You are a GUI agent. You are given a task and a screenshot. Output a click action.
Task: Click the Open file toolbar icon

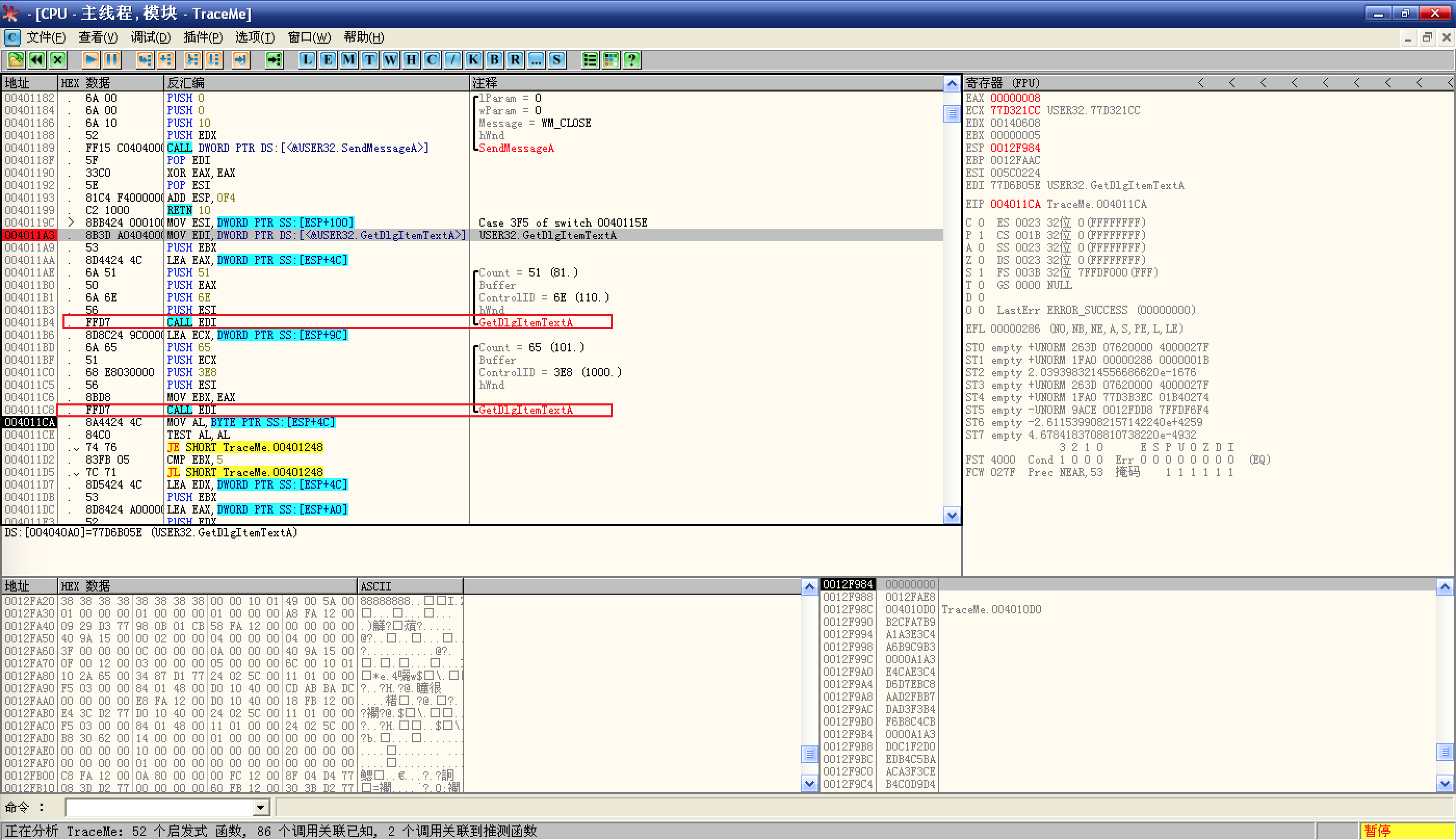point(16,59)
